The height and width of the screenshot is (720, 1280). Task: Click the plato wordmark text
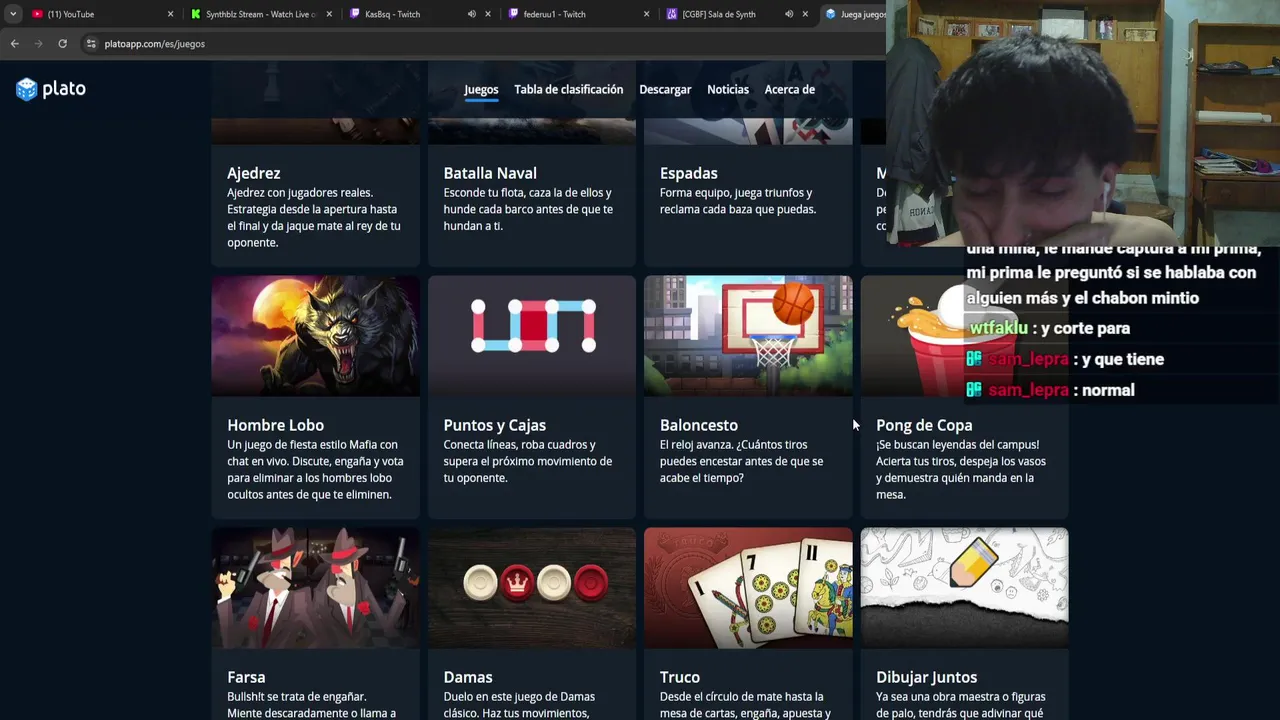64,89
